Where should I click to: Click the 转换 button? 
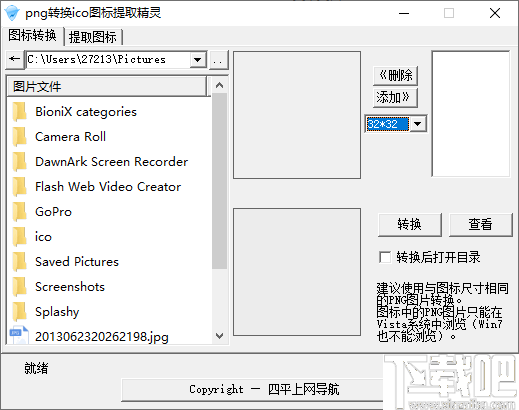pos(410,225)
